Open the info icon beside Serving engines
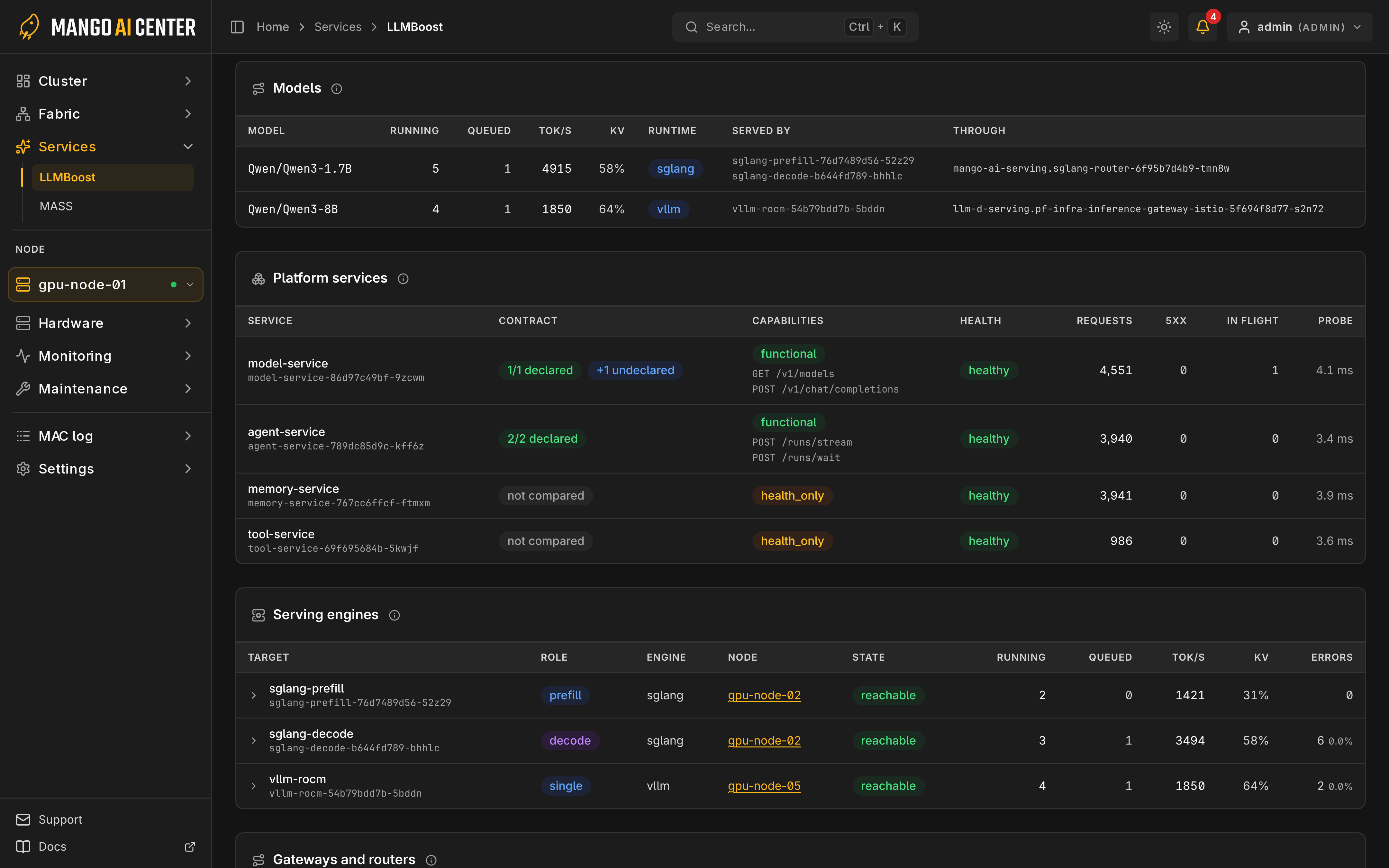 pos(394,615)
